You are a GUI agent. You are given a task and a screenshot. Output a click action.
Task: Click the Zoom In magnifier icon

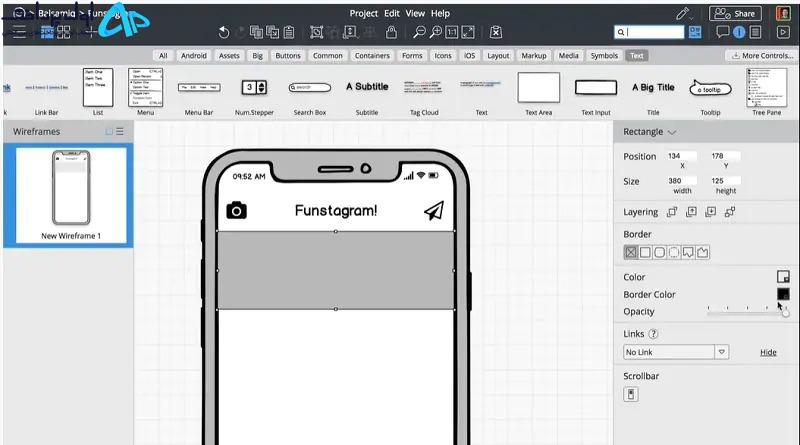pos(435,32)
